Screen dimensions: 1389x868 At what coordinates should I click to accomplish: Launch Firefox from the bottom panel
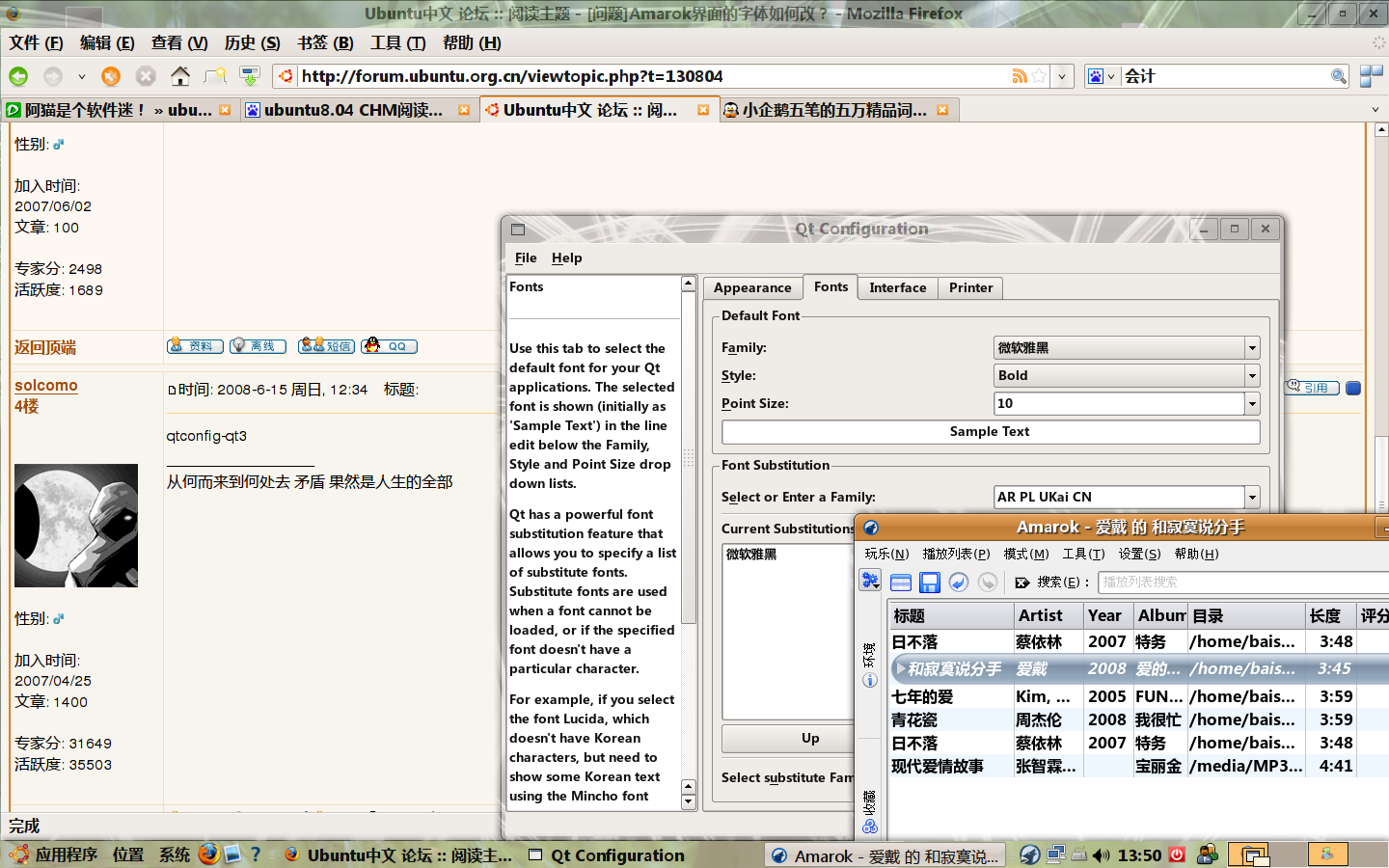(x=208, y=854)
